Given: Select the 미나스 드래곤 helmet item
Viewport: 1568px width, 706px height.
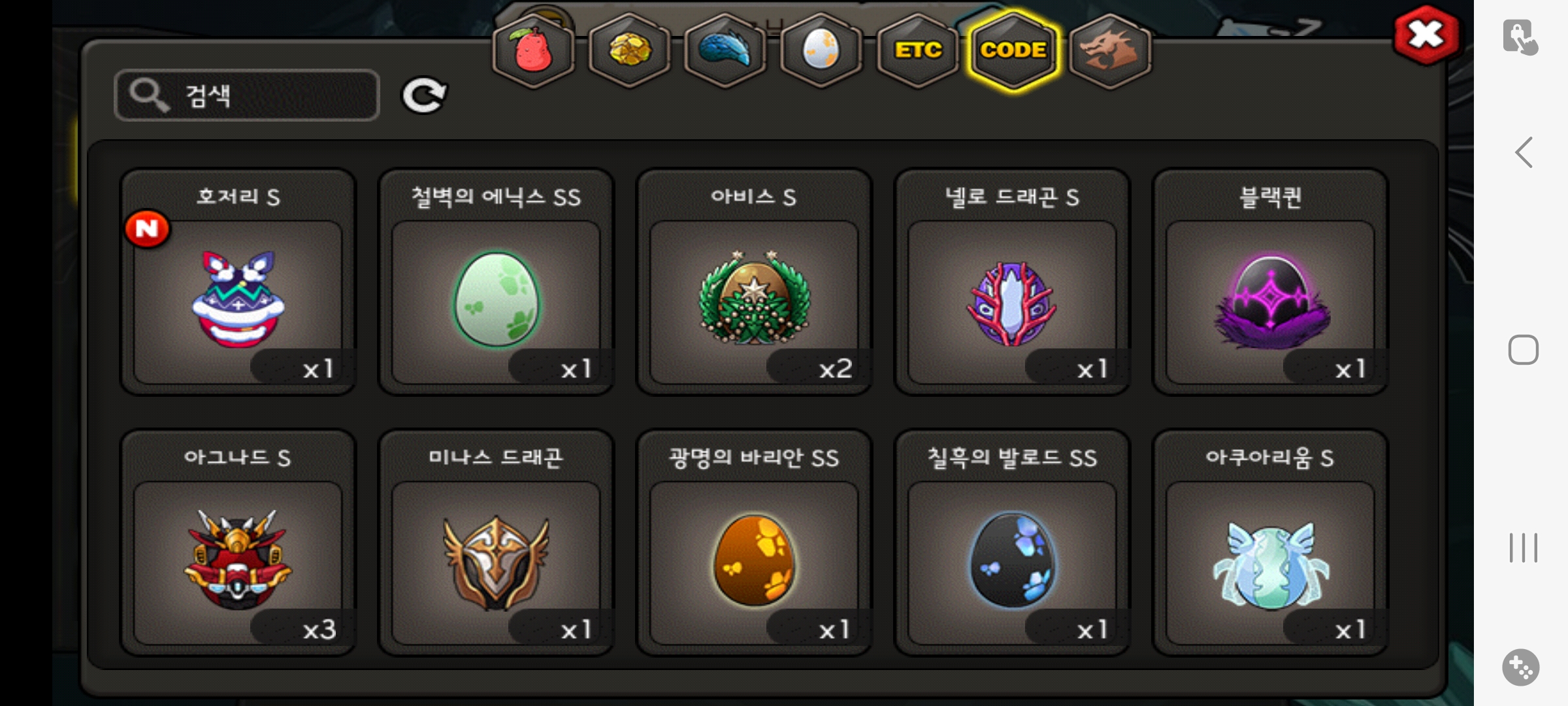Looking at the screenshot, I should pos(496,543).
